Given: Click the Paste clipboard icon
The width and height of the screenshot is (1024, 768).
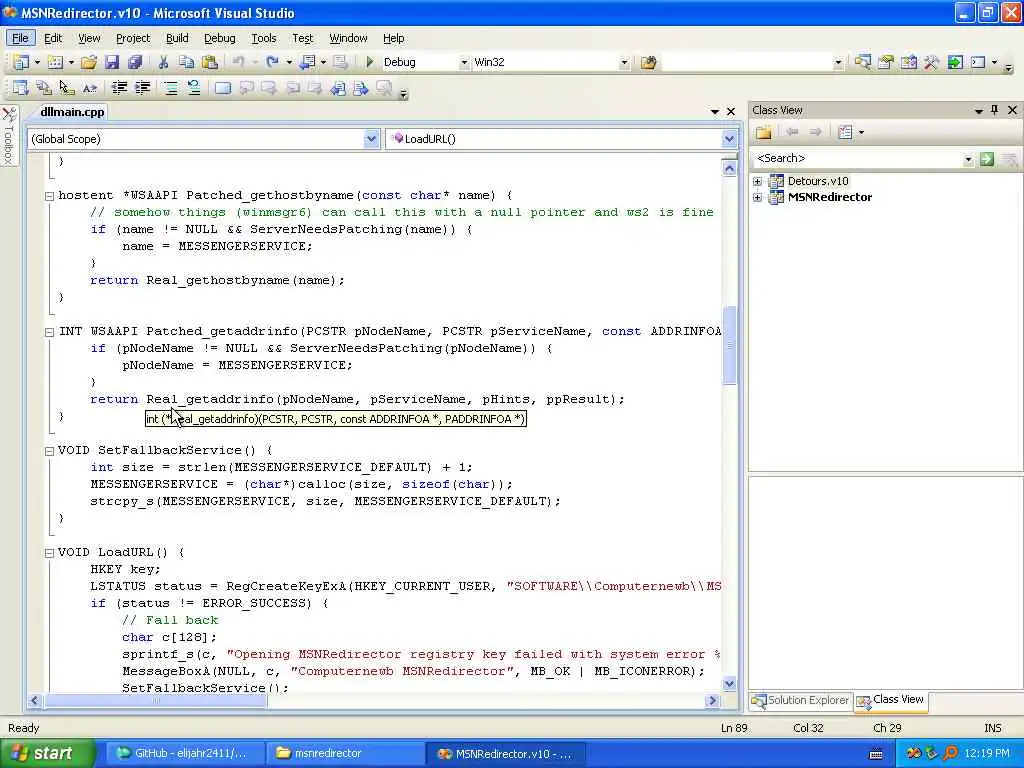Looking at the screenshot, I should coord(210,63).
